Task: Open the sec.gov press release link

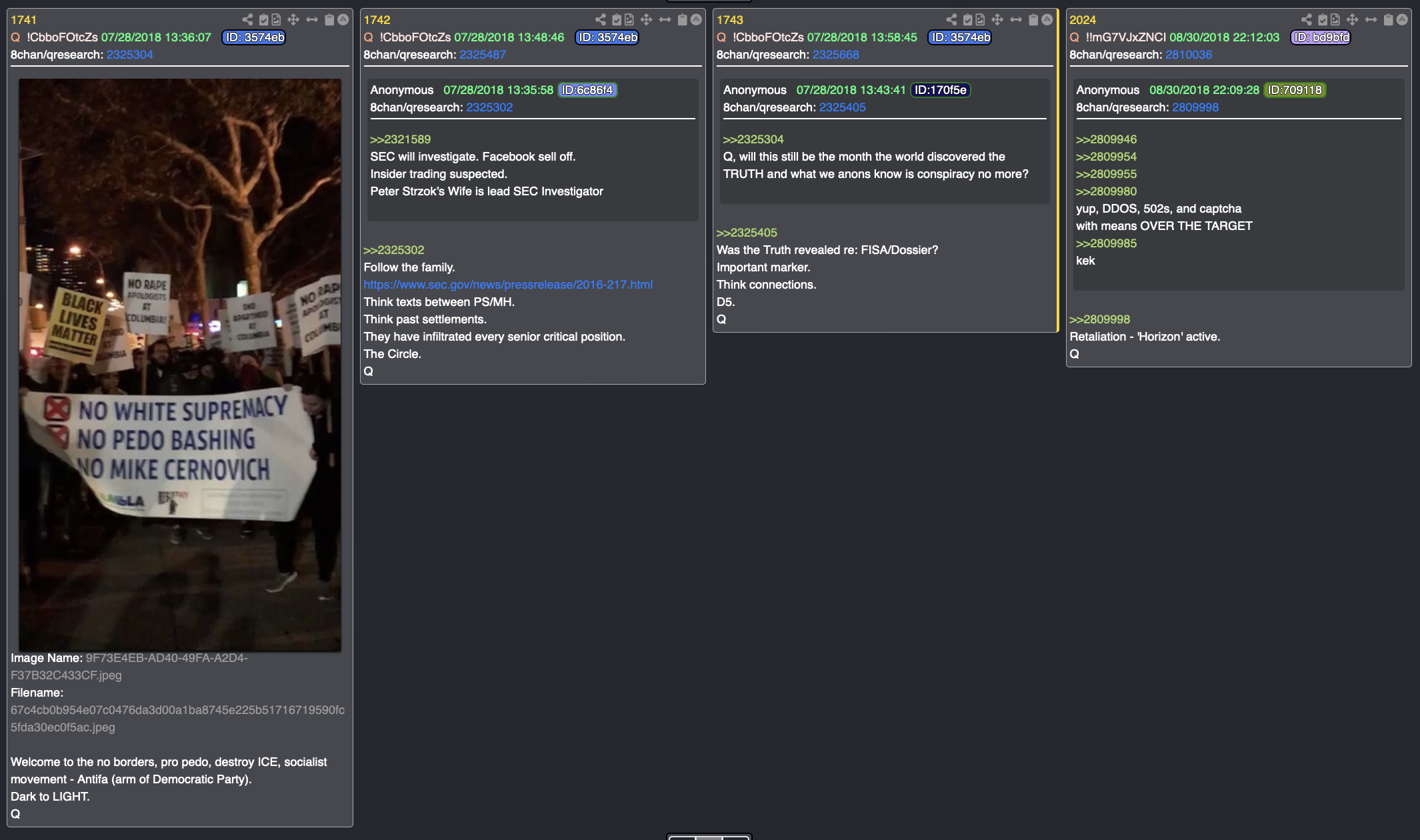Action: pos(508,285)
